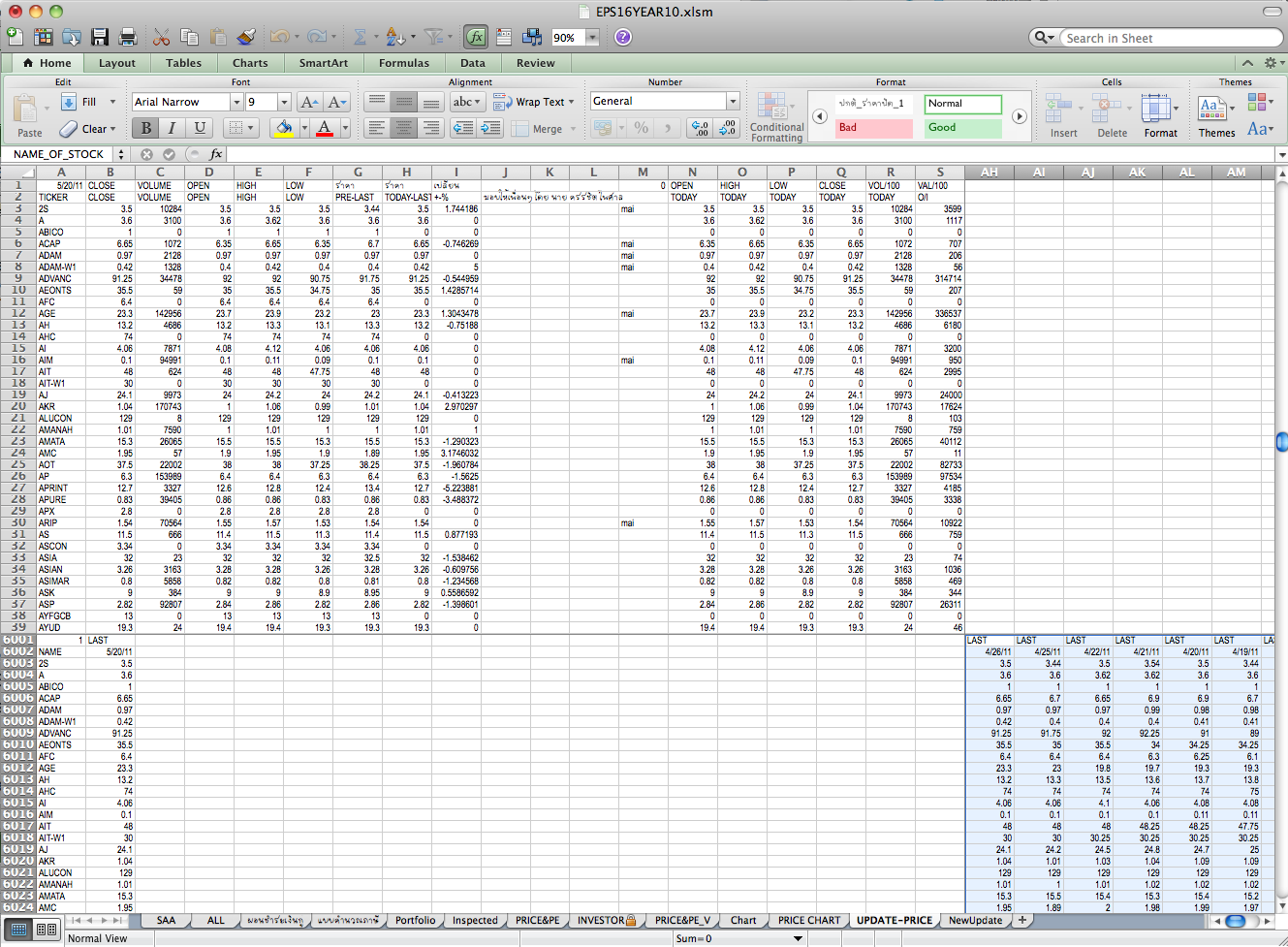Open the Media Browser icon
This screenshot has height=947, width=1288.
[532, 37]
